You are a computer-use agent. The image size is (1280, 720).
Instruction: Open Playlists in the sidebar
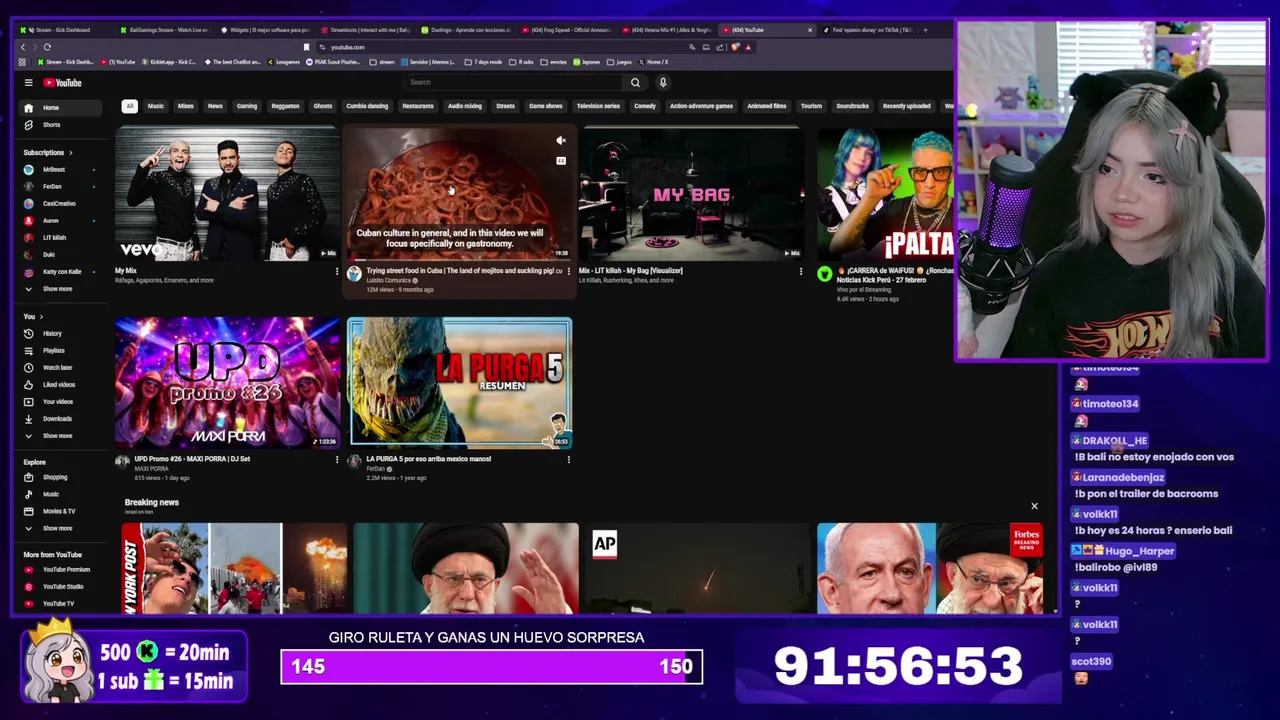[x=60, y=351]
